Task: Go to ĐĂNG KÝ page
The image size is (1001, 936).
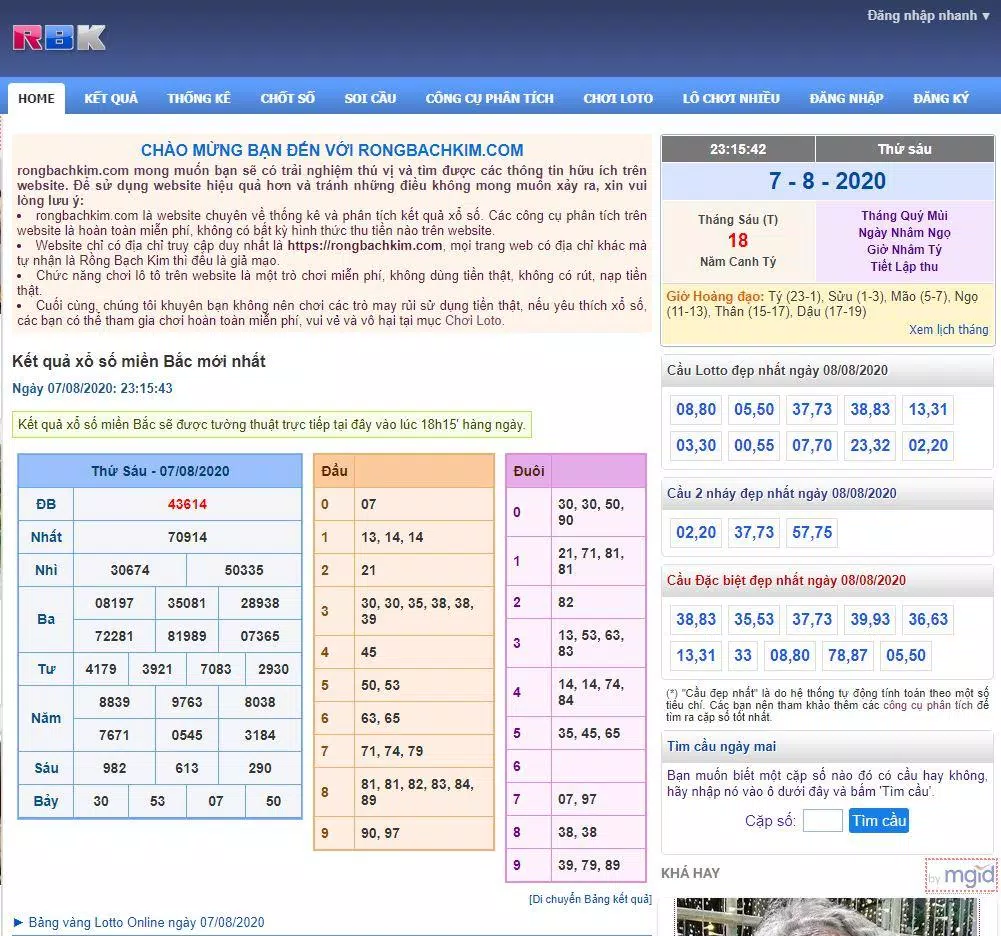Action: click(941, 98)
